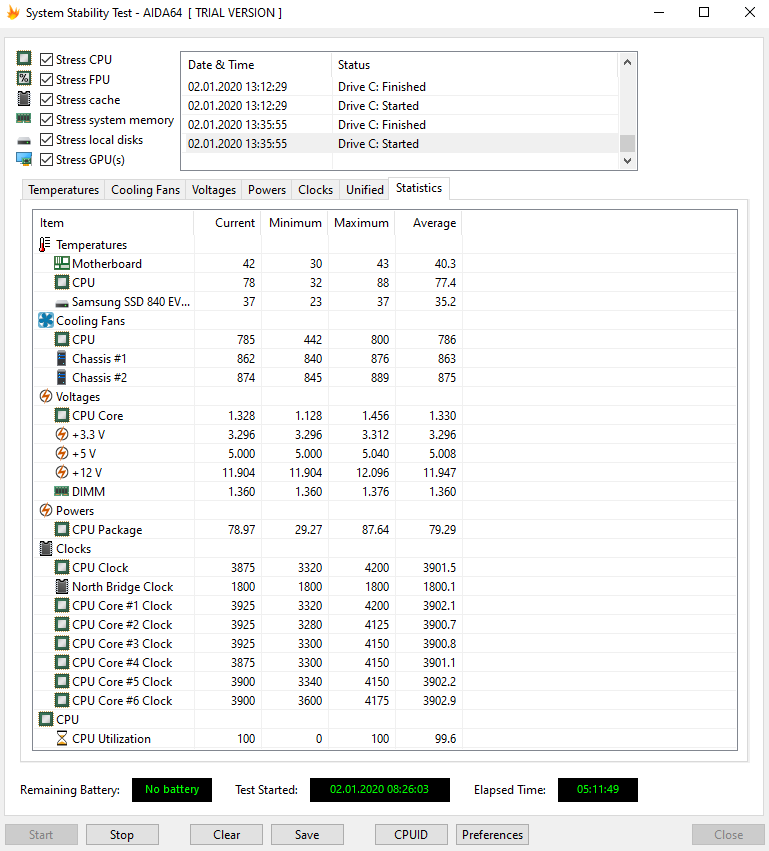Switch to the Powers tab
This screenshot has width=769, height=851.
(x=266, y=189)
